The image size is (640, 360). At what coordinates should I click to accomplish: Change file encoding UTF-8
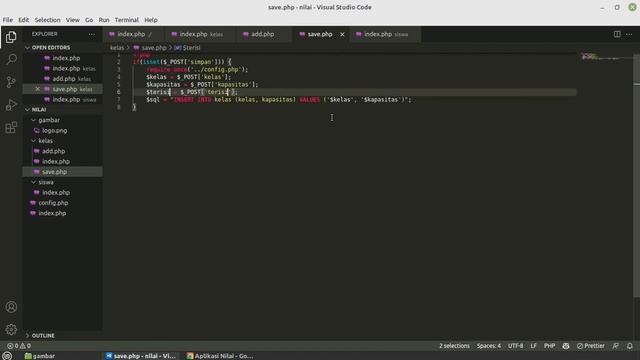515,346
